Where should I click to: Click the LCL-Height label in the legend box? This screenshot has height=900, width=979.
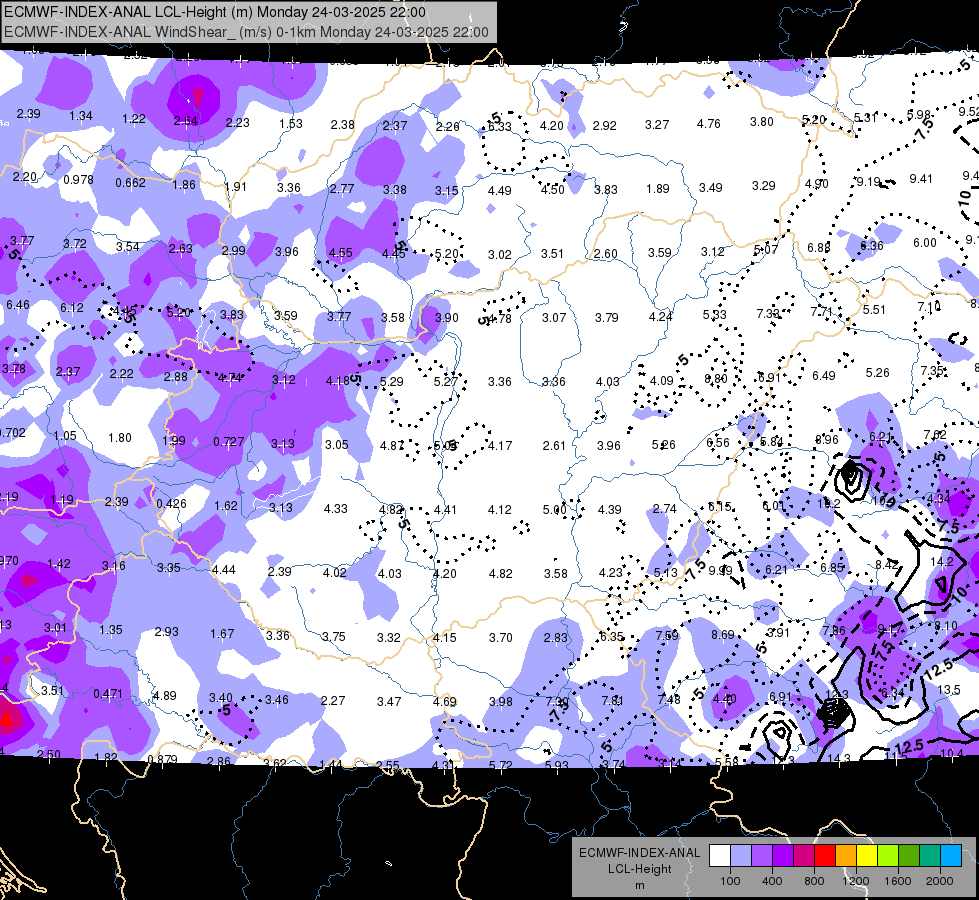(x=639, y=869)
